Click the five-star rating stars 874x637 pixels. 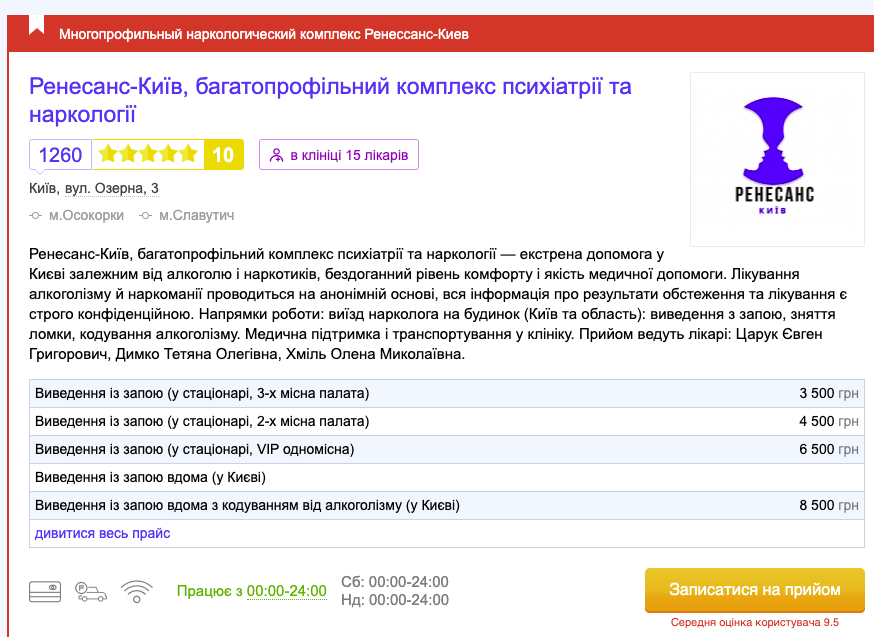[148, 155]
